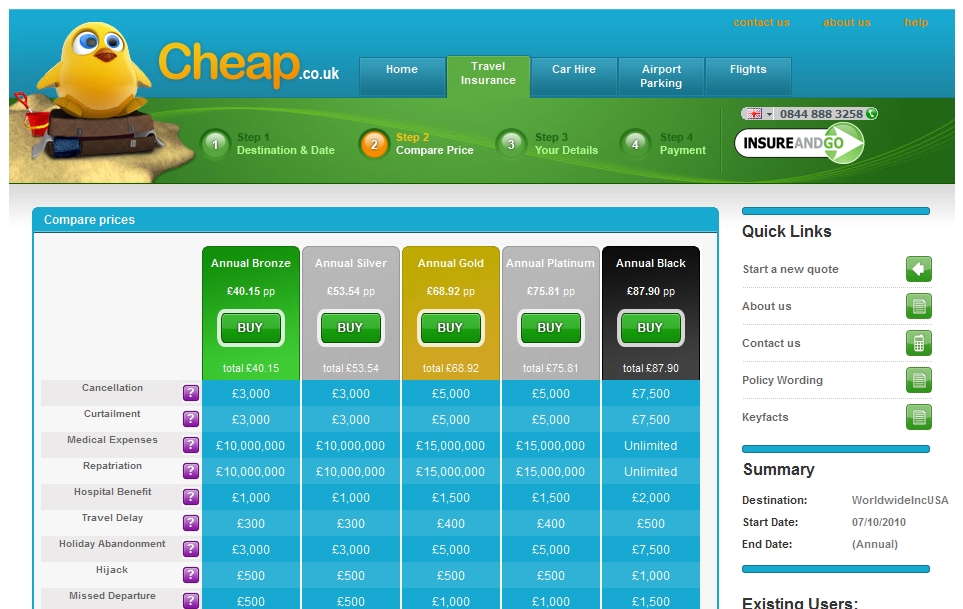The width and height of the screenshot is (963, 609).
Task: Click the yellow chick mascot image
Action: [96, 68]
